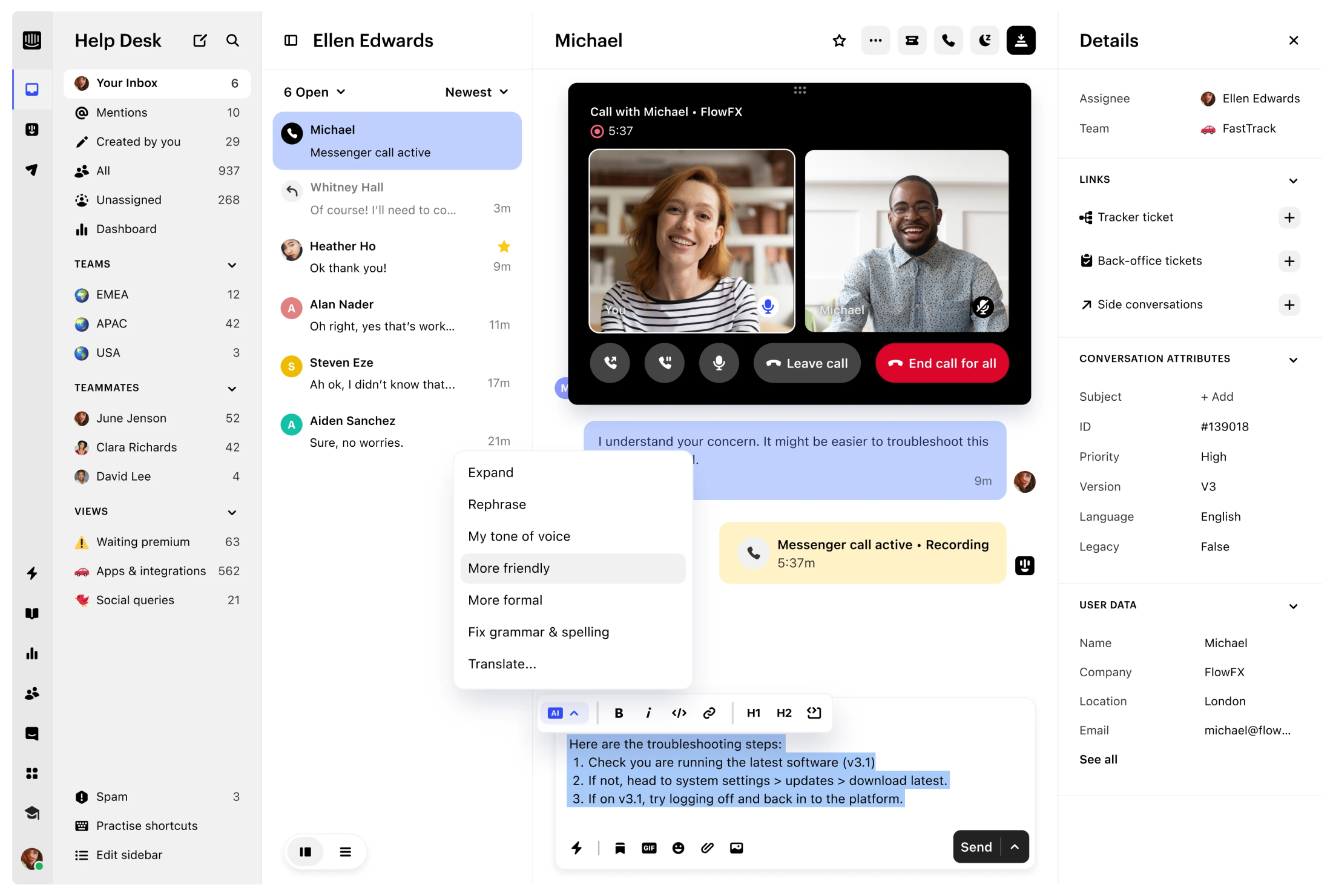
Task: Attach a file to the message
Action: pos(707,848)
